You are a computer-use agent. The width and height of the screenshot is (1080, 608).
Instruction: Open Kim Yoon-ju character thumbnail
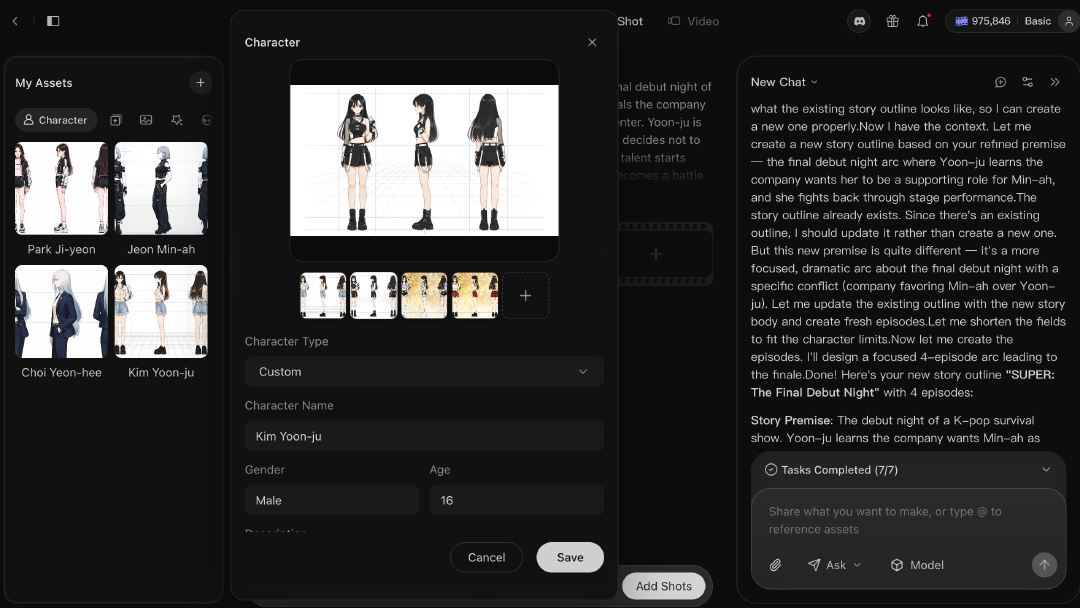tap(161, 311)
